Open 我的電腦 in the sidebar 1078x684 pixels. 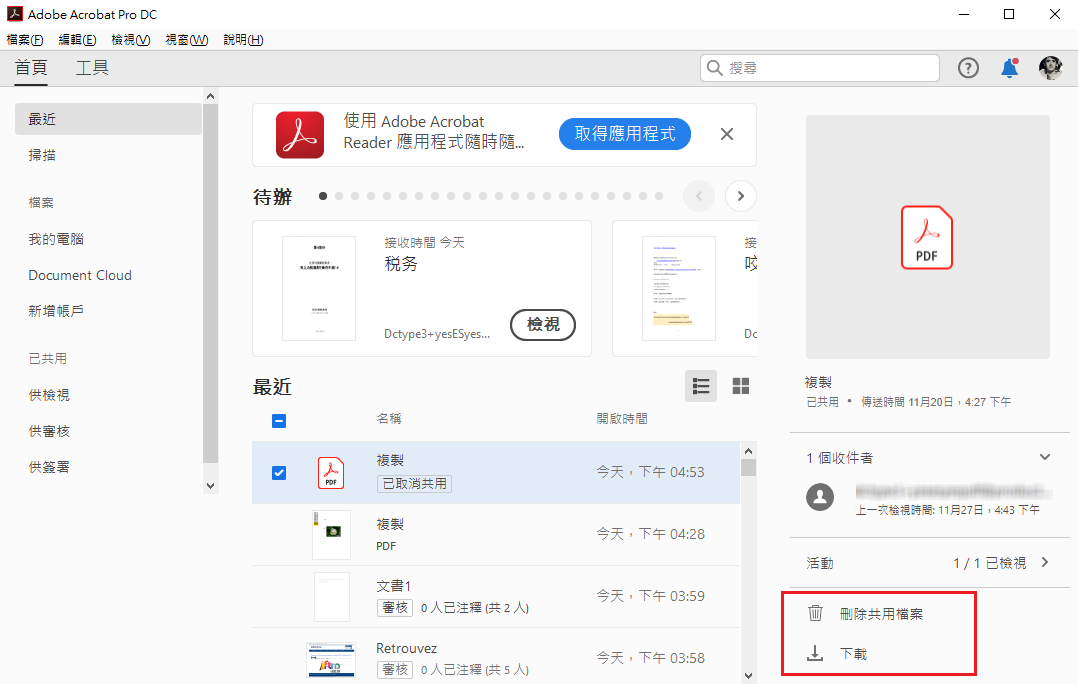(56, 239)
